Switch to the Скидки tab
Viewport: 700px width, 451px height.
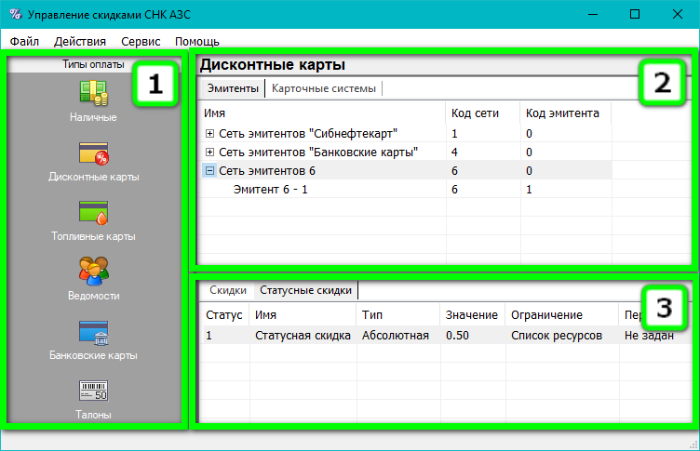pyautogui.click(x=227, y=291)
